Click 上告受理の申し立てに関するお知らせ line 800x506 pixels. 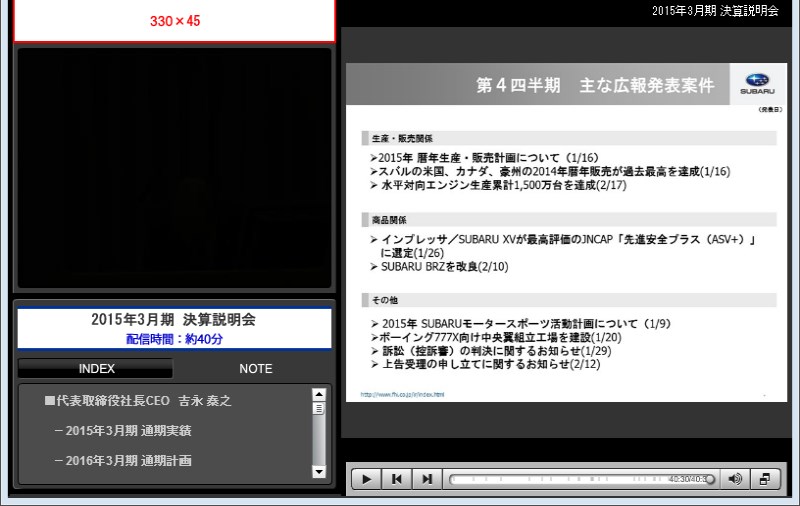click(485, 364)
